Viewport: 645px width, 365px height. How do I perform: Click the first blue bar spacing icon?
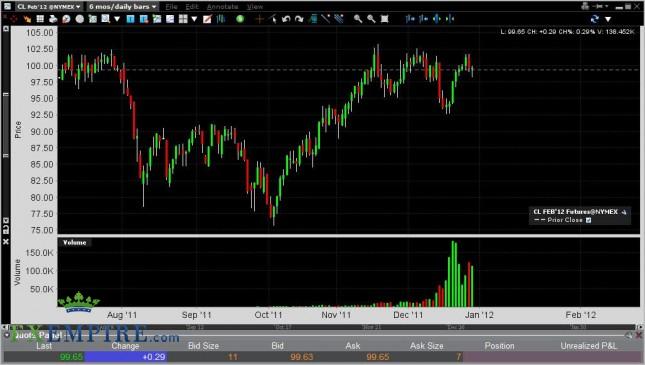410,19
